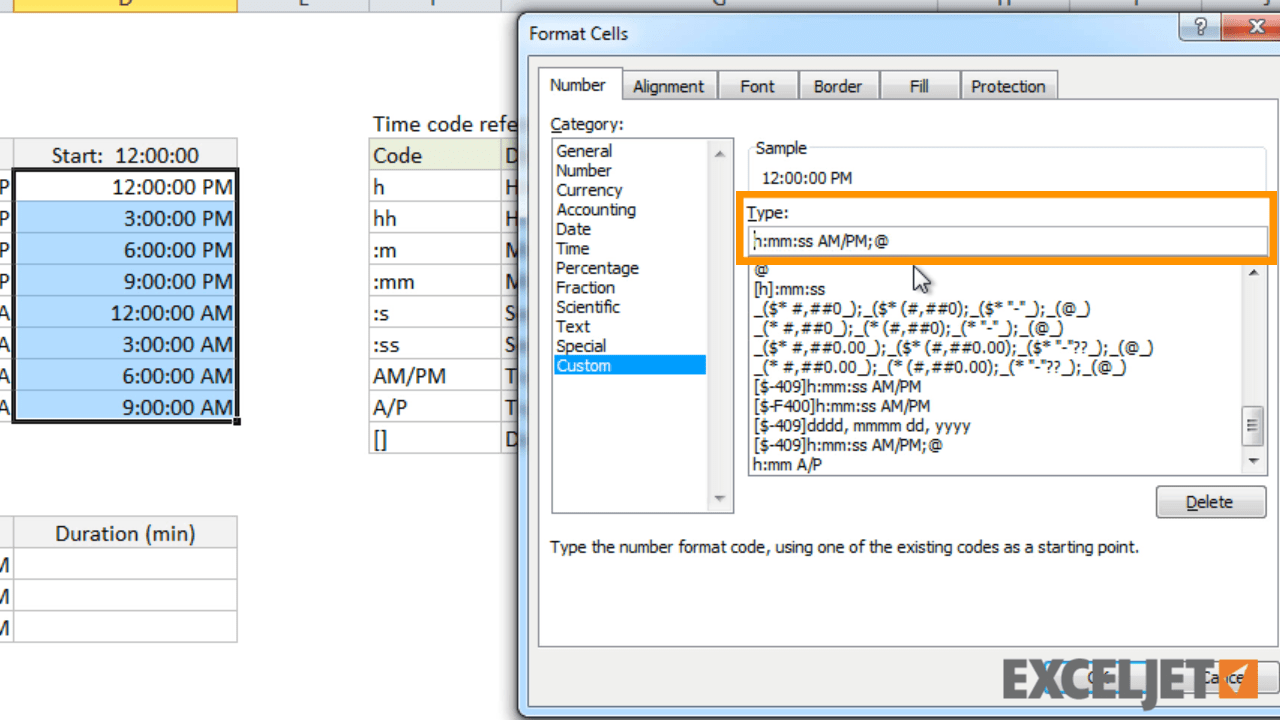This screenshot has width=1280, height=720.
Task: Click the down arrow on the category scrollbar
Action: point(719,498)
